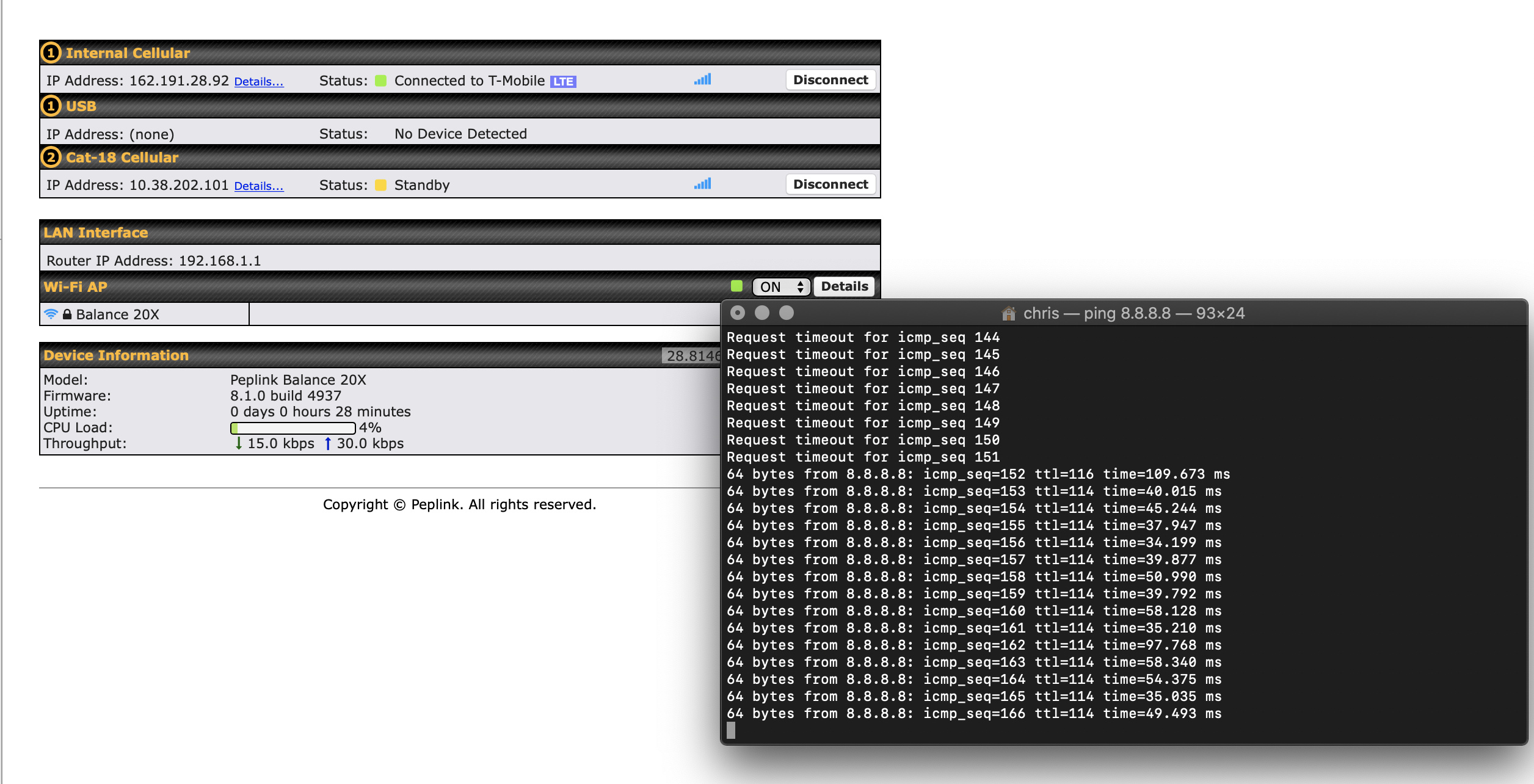Click the CPU Load progress bar
The height and width of the screenshot is (784, 1534).
point(293,428)
